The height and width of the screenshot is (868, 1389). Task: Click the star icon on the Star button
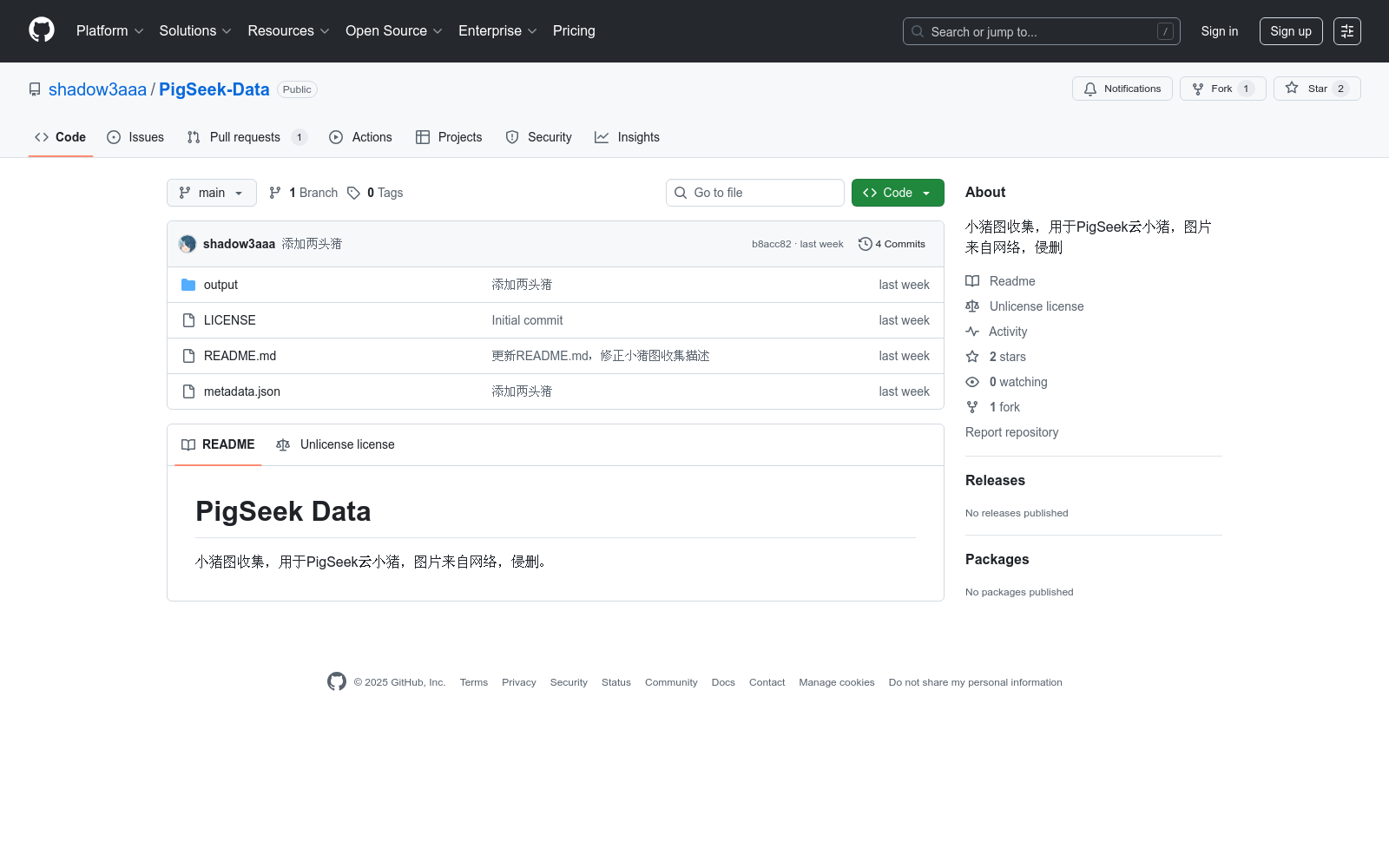coord(1292,88)
